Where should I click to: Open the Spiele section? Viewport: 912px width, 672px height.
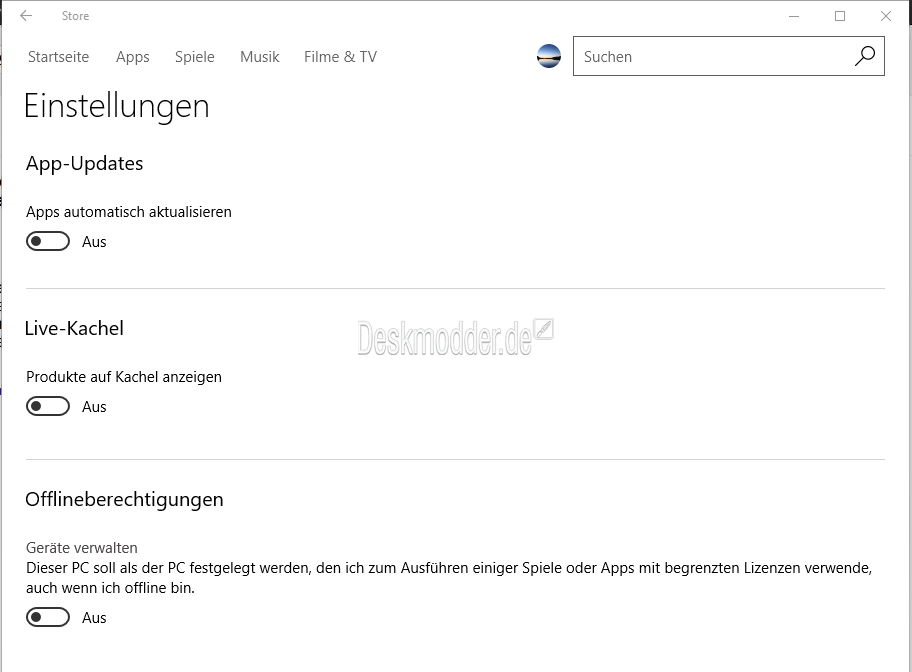[x=195, y=57]
